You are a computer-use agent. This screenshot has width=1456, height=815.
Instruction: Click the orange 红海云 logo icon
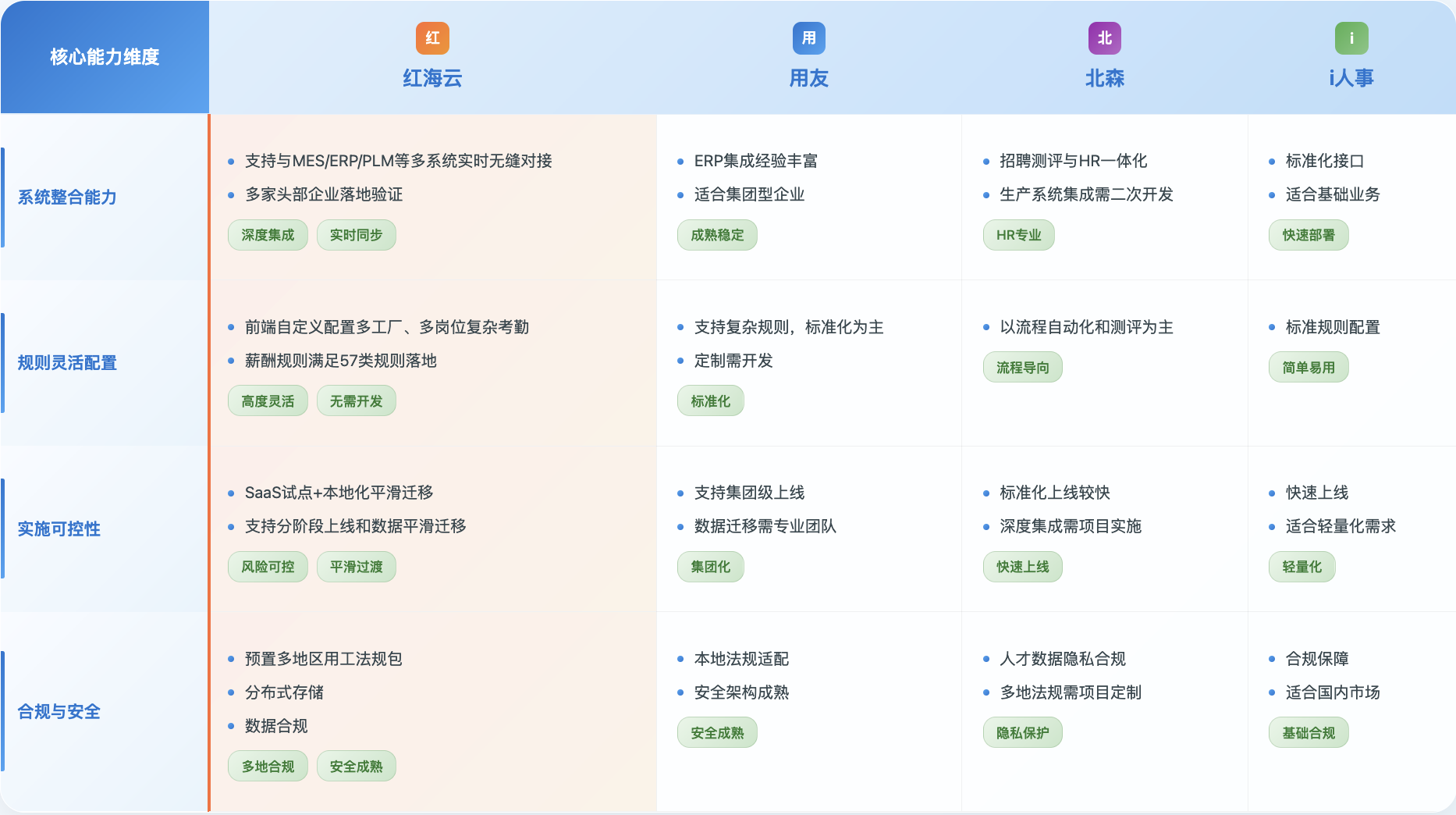[432, 38]
